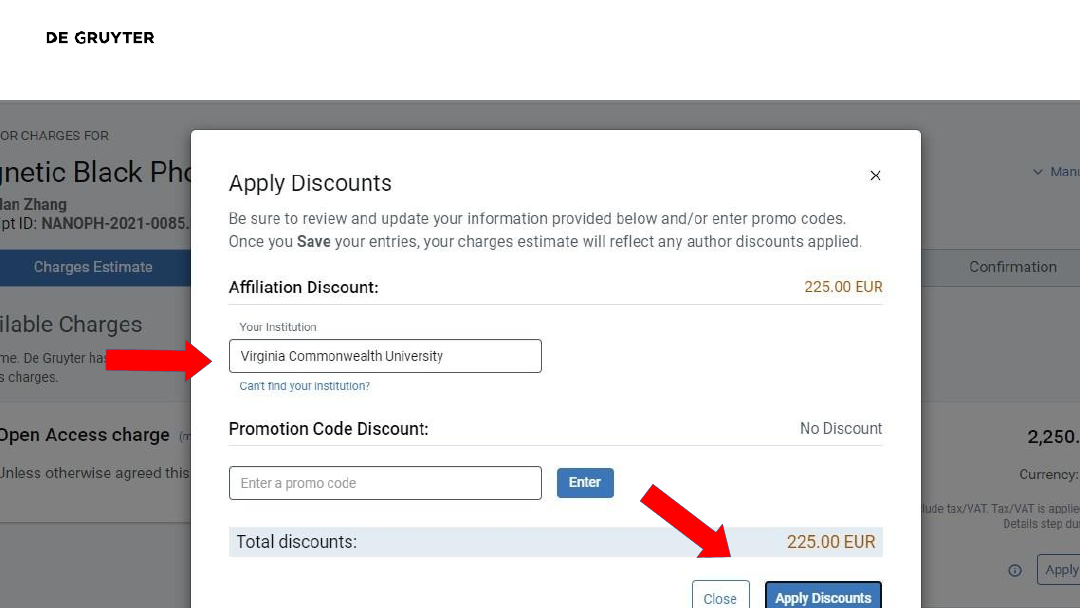Click the De Gruyter logo
This screenshot has height=608, width=1080.
tap(100, 38)
